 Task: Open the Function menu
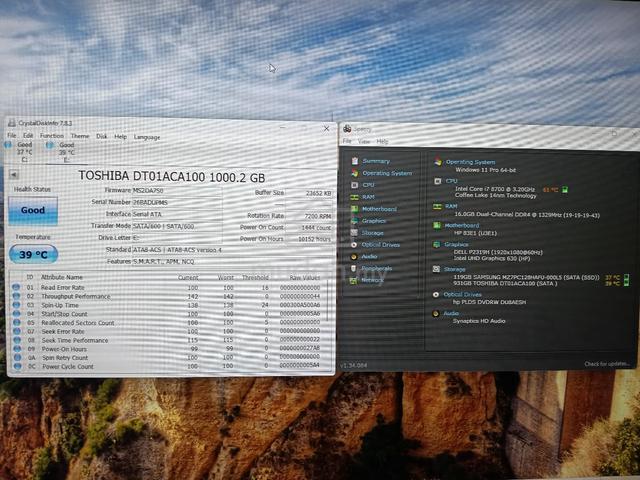click(x=52, y=136)
